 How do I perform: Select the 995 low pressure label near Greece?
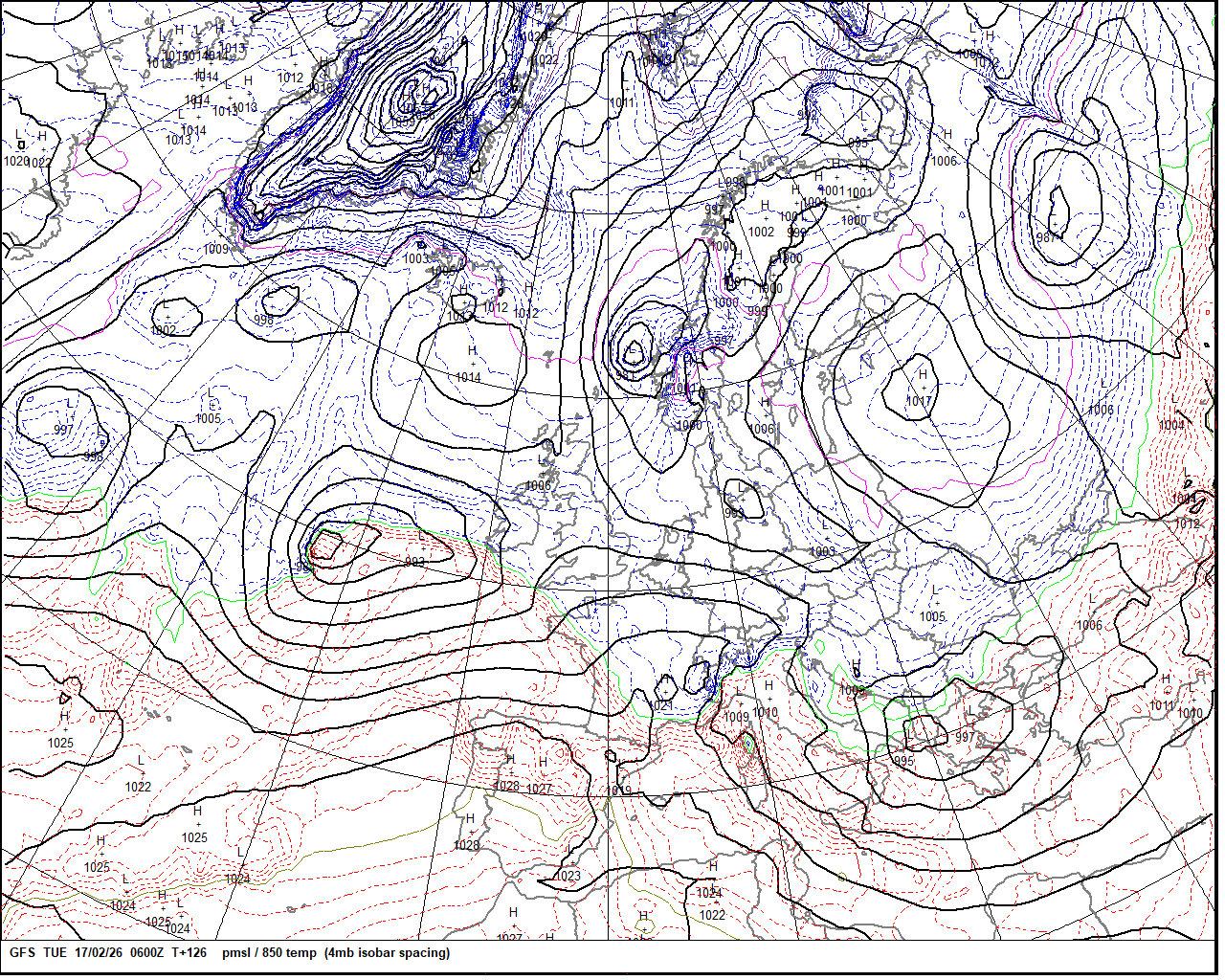tap(903, 762)
